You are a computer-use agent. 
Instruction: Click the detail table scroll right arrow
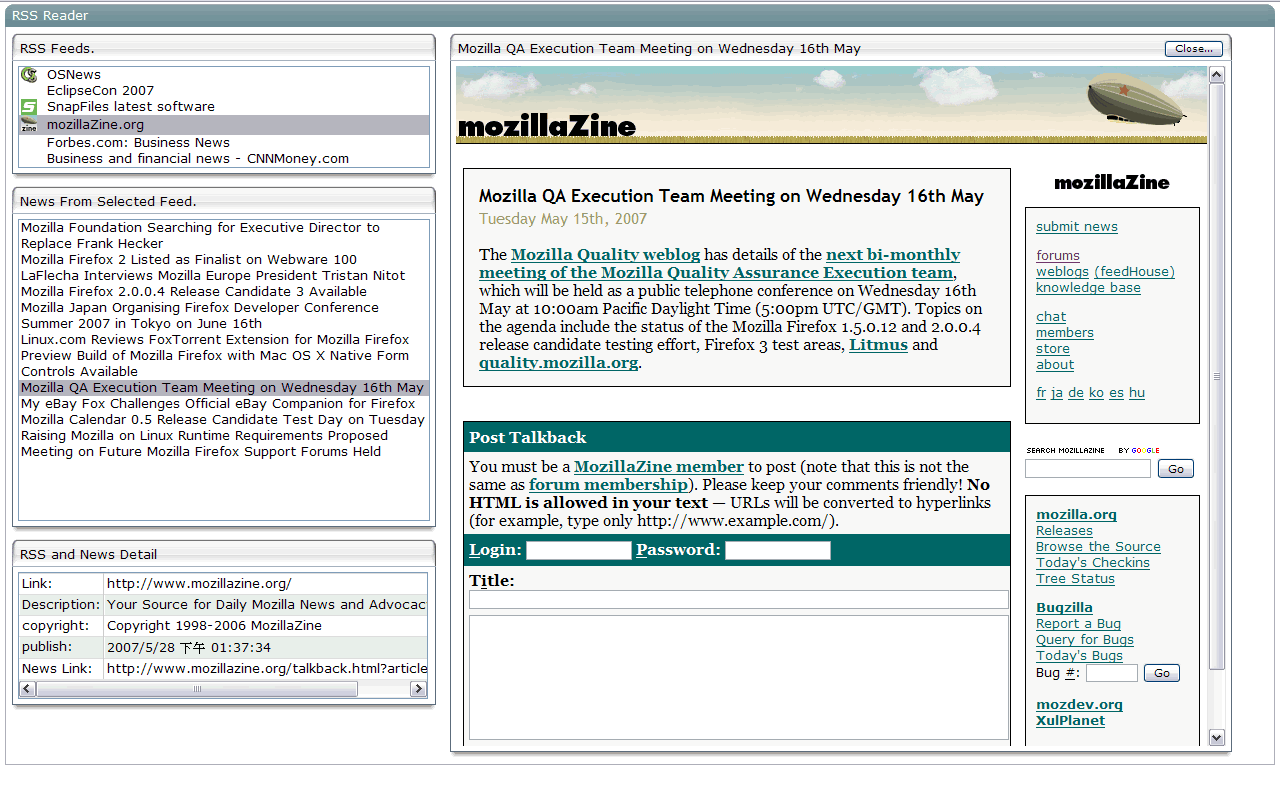[419, 689]
